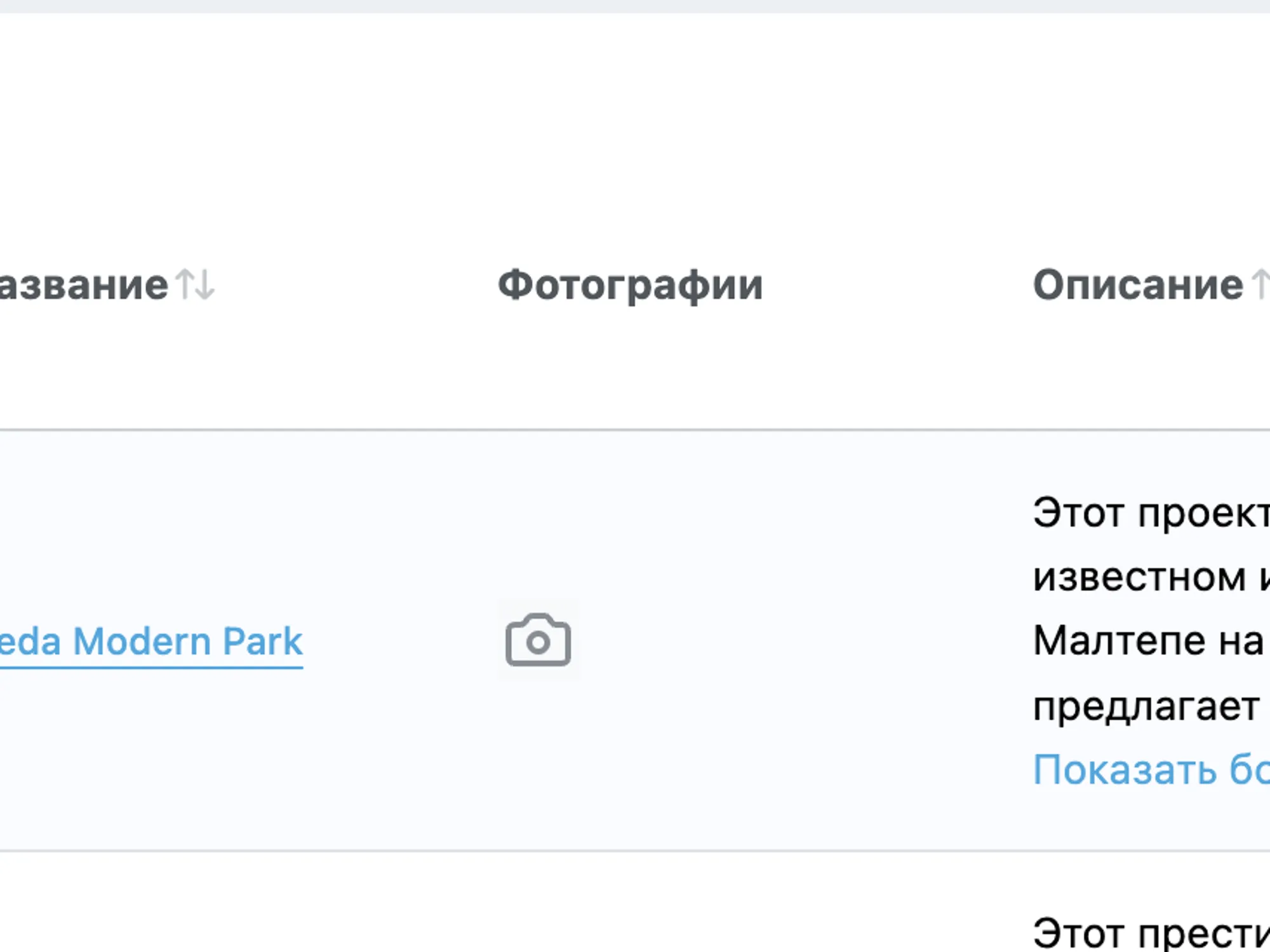This screenshot has height=952, width=1270.
Task: Click blank area above table headers
Action: [x=635, y=127]
